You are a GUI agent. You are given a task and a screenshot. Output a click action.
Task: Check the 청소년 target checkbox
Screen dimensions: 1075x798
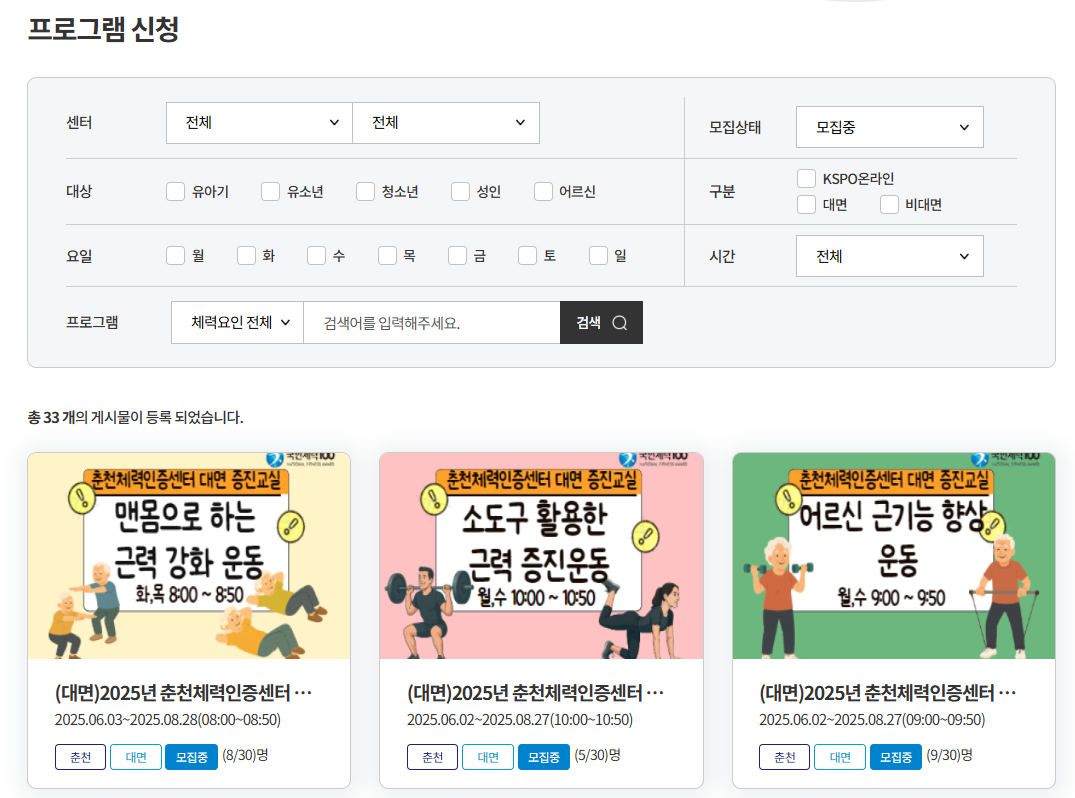tap(365, 191)
